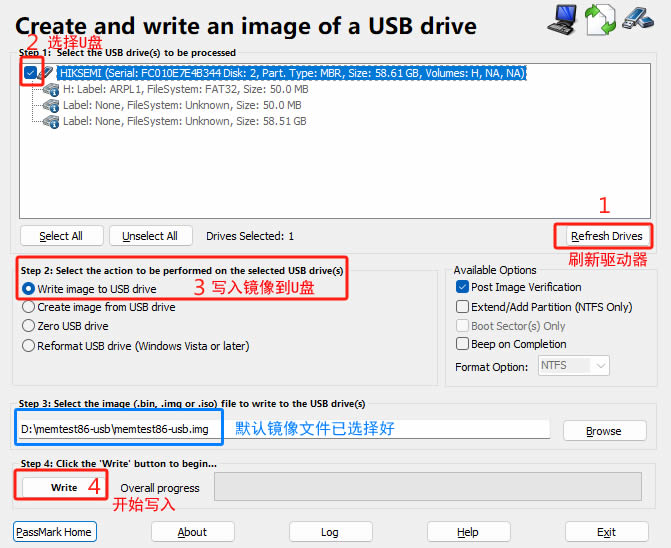Click the 50.0 MB unknown volume icon

[50, 105]
